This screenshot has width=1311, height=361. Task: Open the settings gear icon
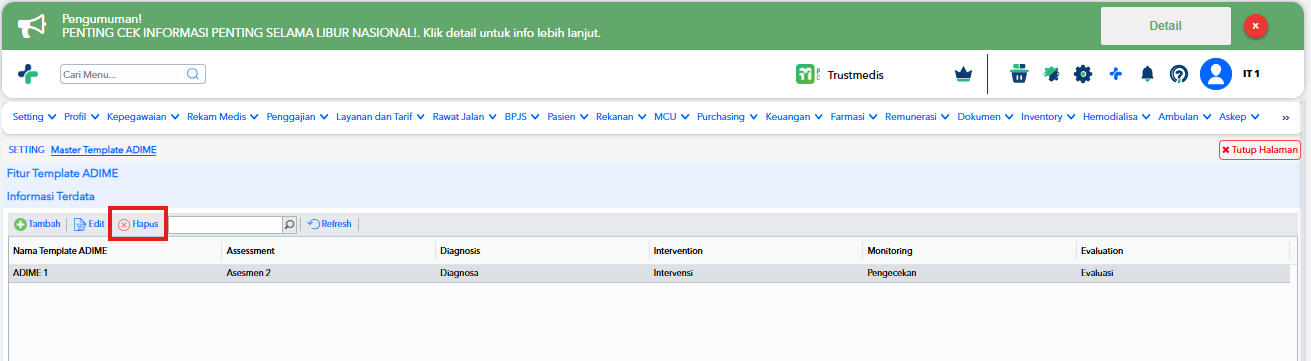click(x=1083, y=74)
